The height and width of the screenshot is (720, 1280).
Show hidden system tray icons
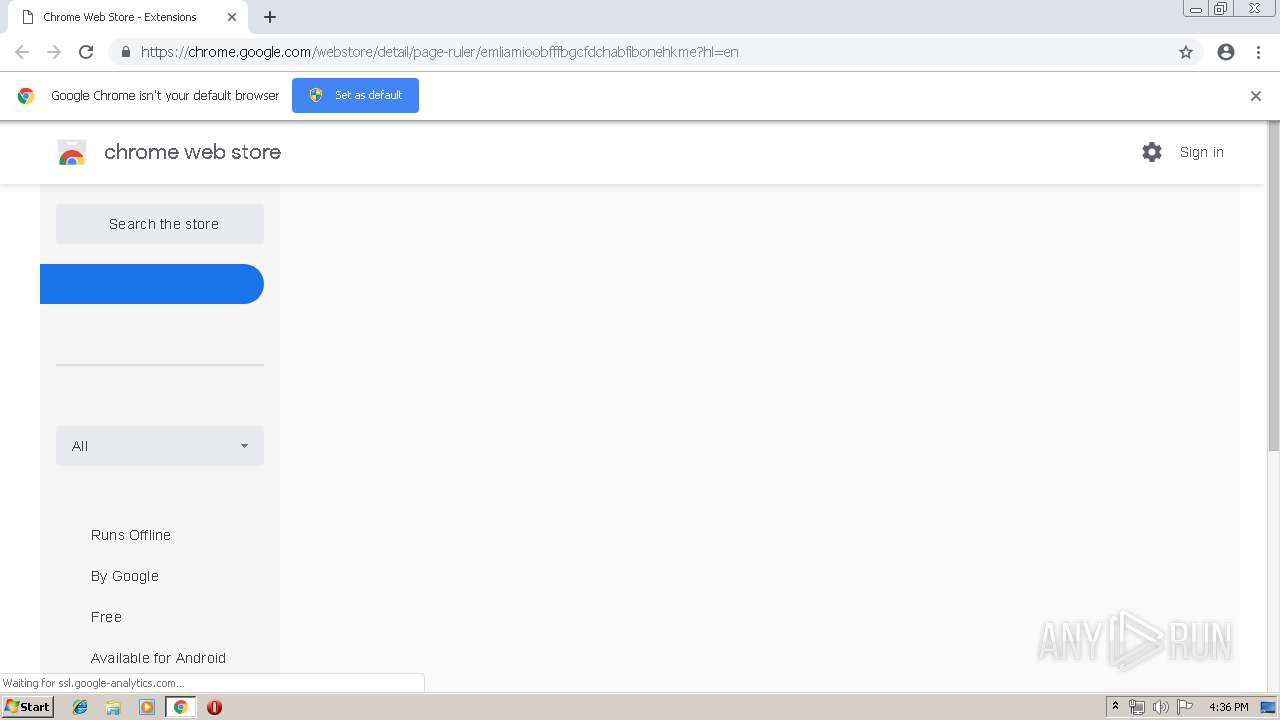click(1115, 707)
